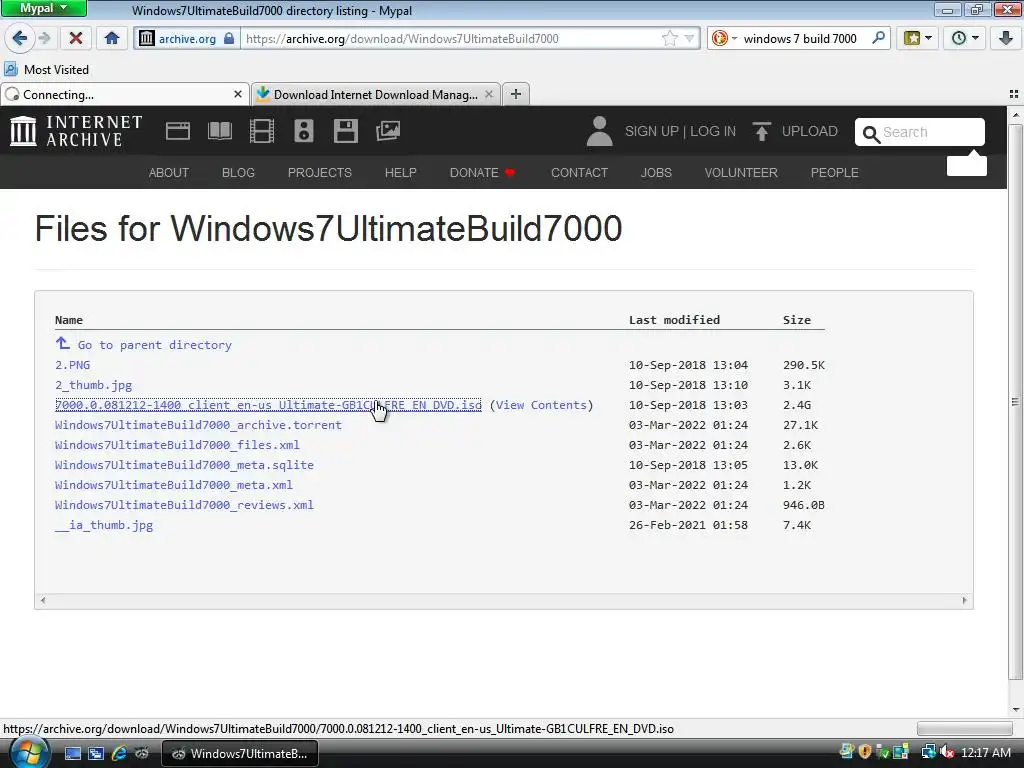This screenshot has height=768, width=1024.
Task: Click the Internet Archive Search field
Action: (x=920, y=132)
